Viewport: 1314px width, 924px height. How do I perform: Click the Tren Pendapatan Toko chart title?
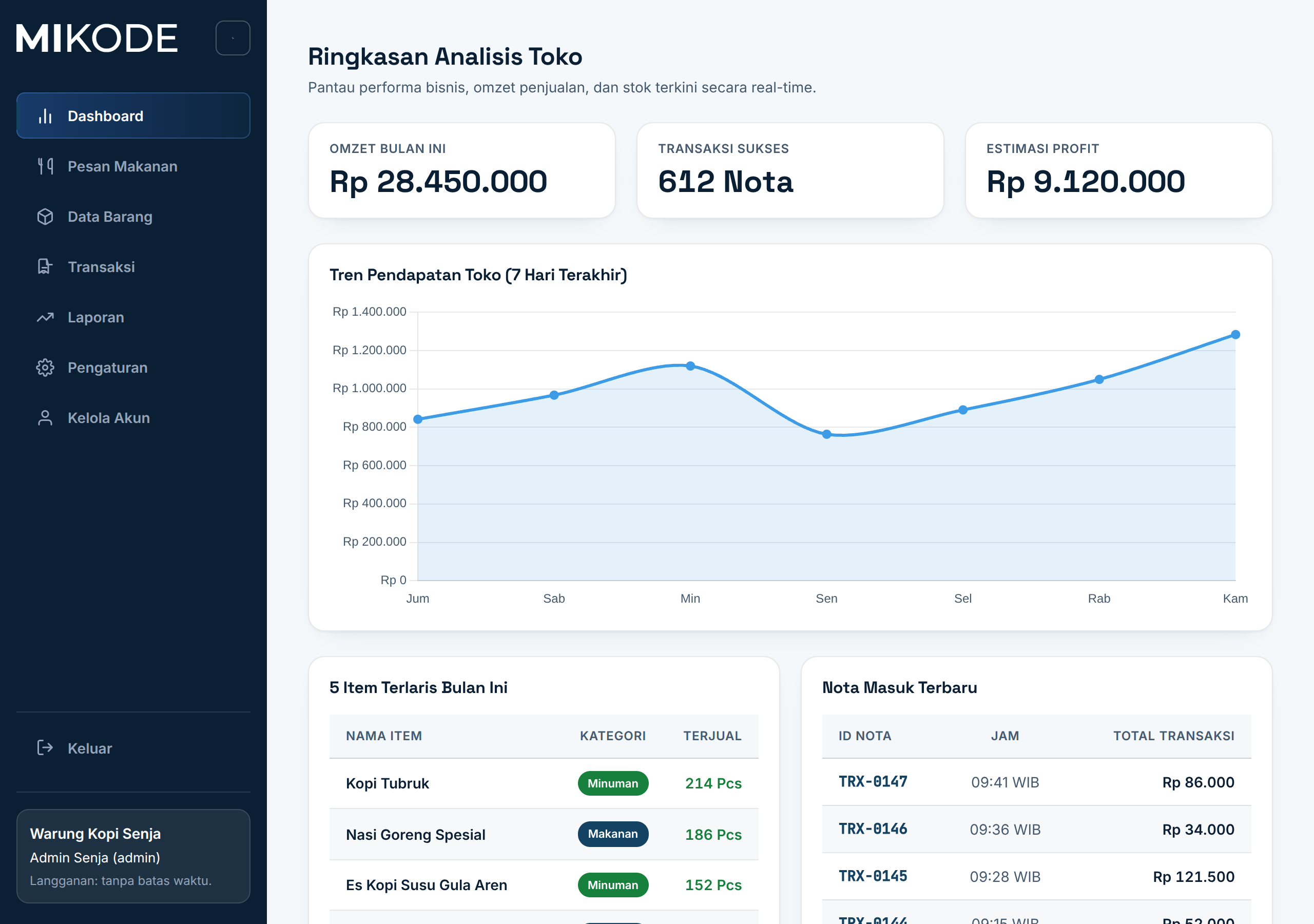(478, 275)
